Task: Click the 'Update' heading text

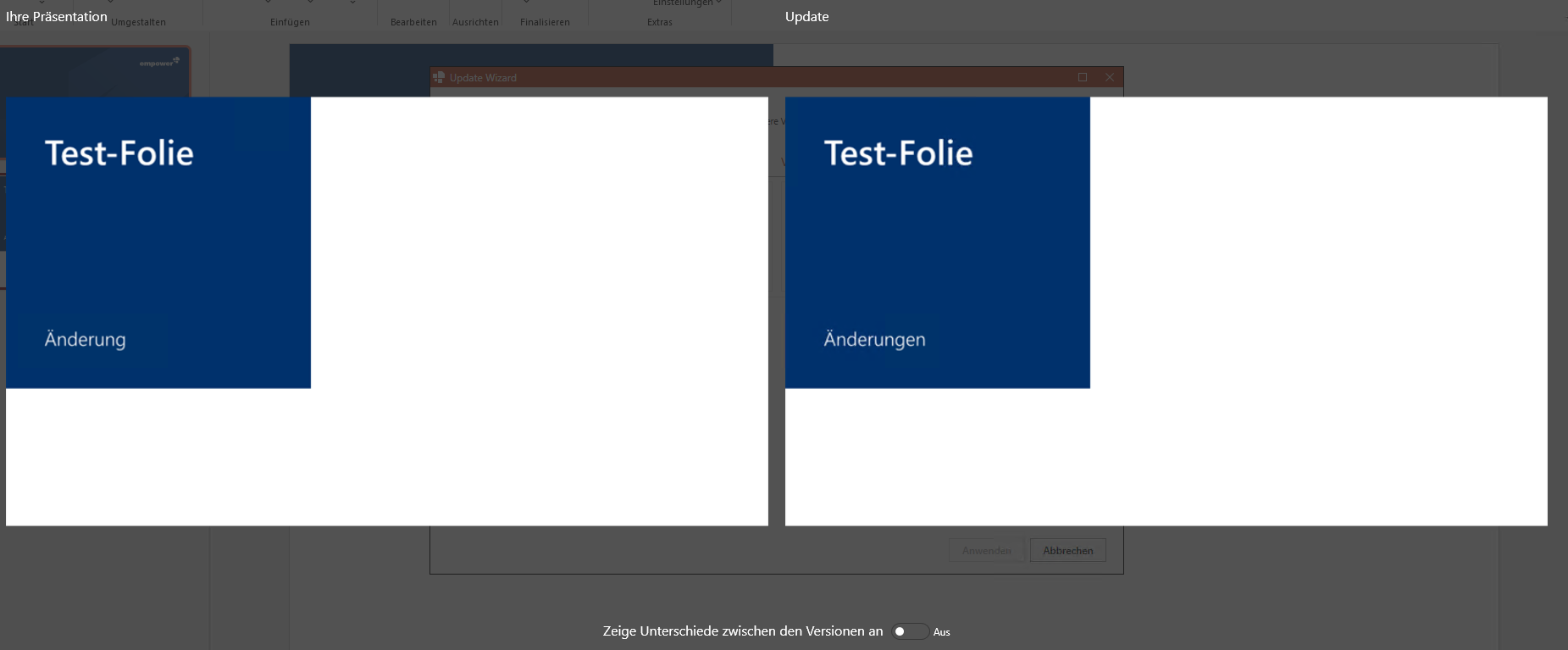Action: tap(807, 16)
